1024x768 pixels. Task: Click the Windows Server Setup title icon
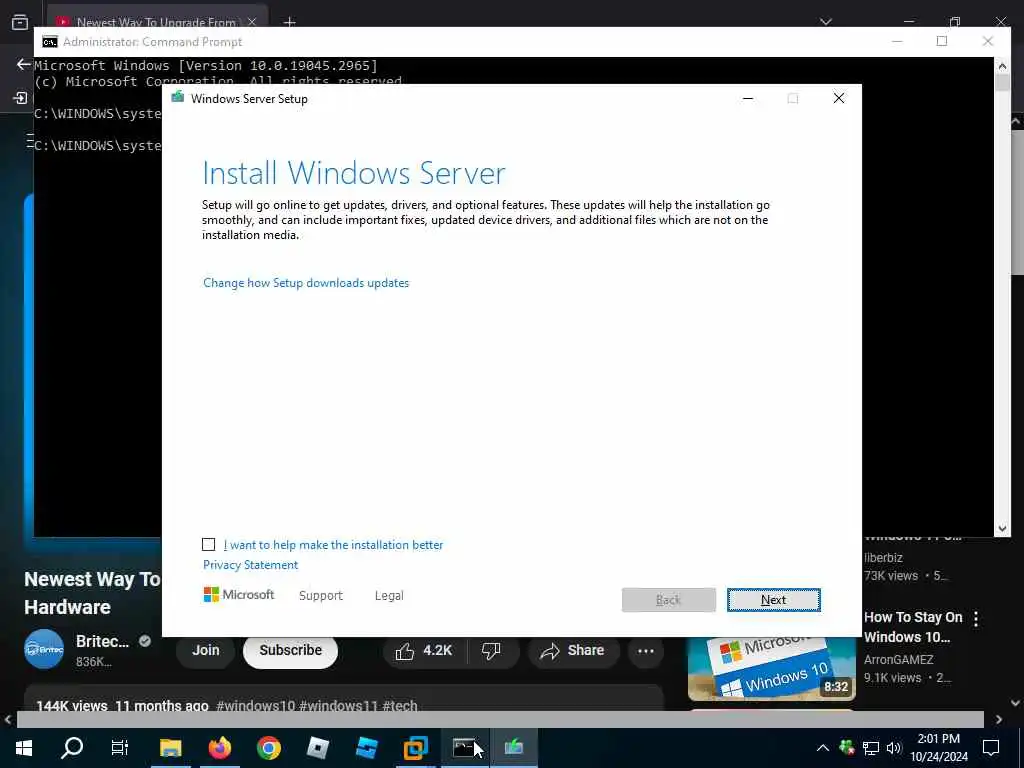pyautogui.click(x=178, y=98)
